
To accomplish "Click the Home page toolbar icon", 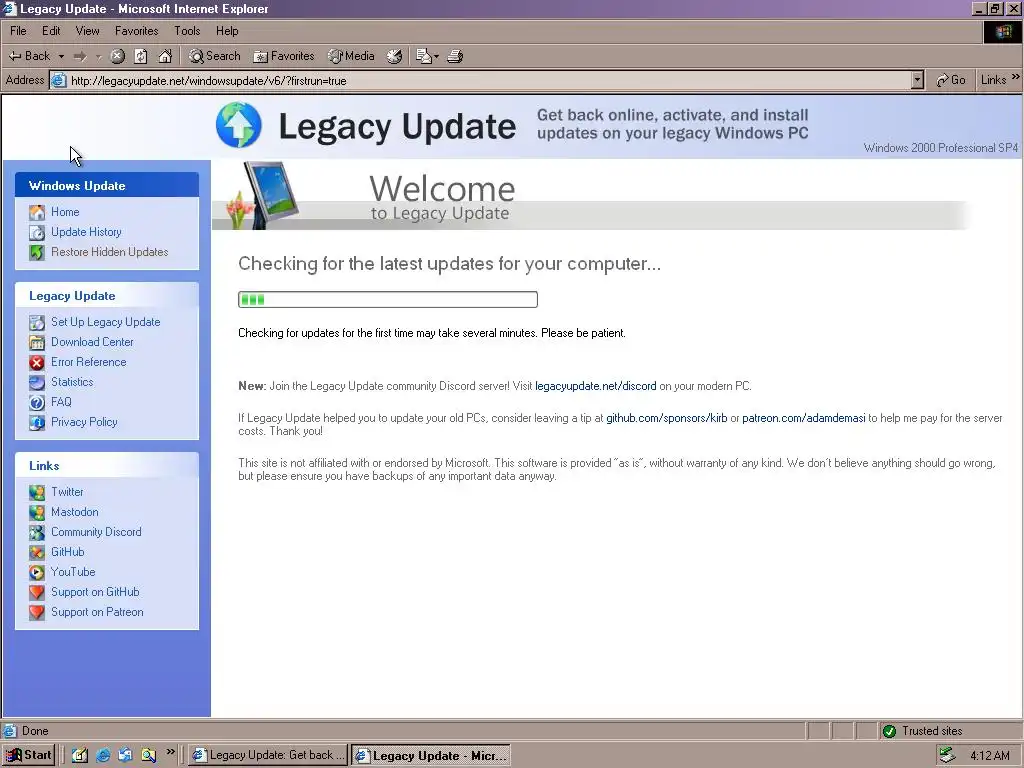I will (165, 56).
